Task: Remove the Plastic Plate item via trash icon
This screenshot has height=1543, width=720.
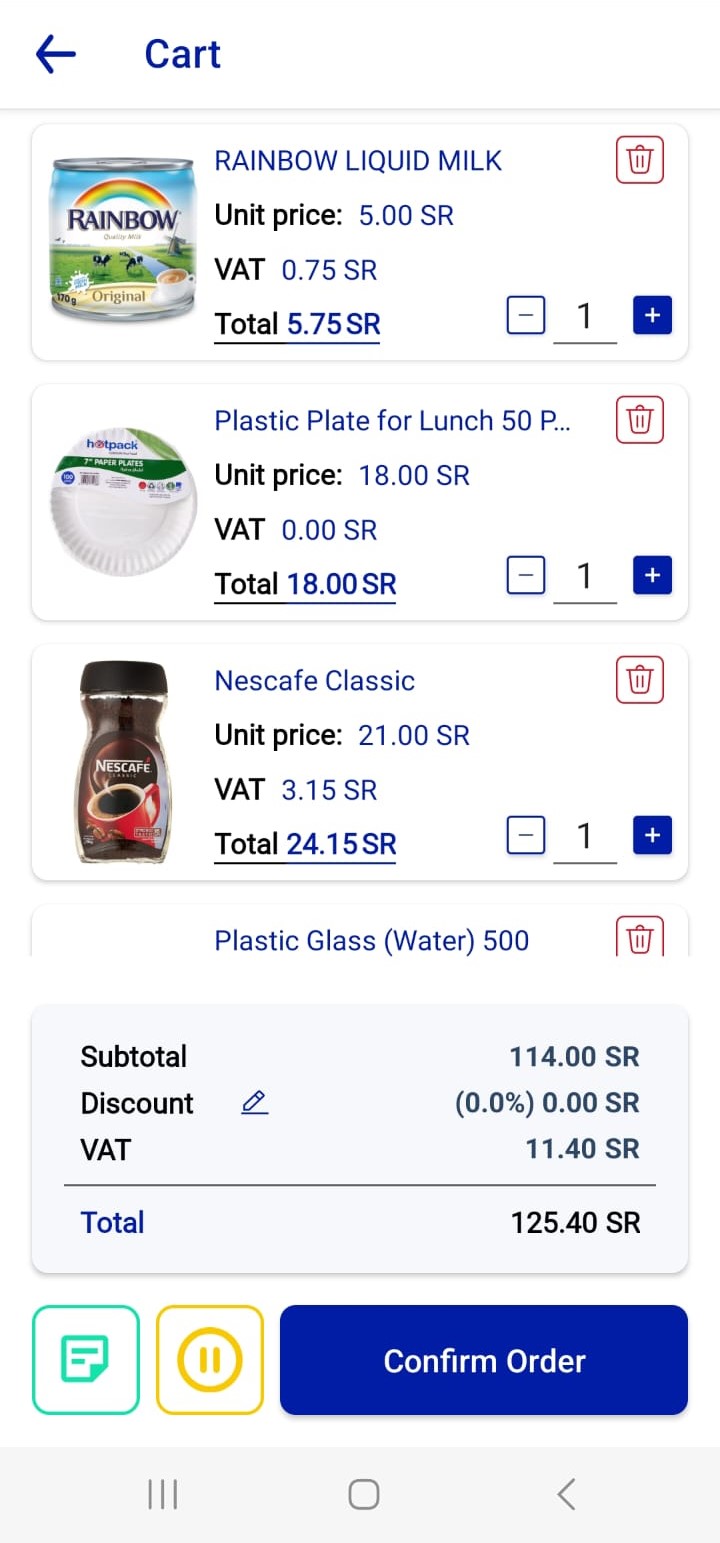Action: pos(640,420)
